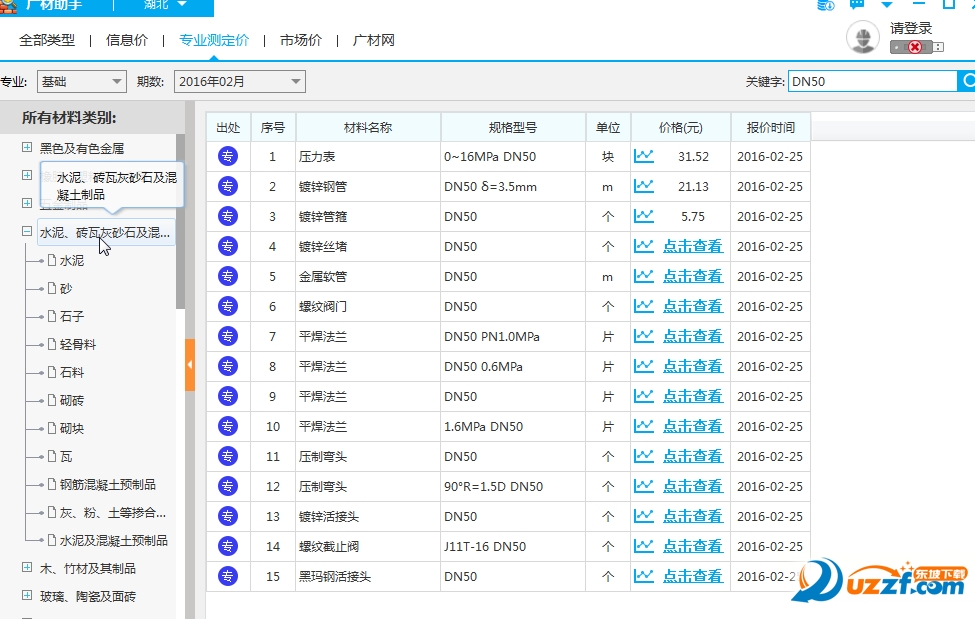Click the 材料名称 column header
Image resolution: width=975 pixels, height=619 pixels.
pyautogui.click(x=368, y=128)
